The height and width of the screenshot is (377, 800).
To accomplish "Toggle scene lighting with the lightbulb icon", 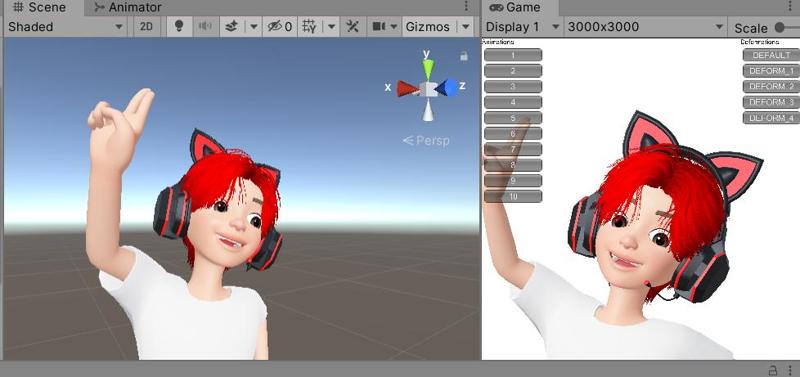I will coord(179,27).
